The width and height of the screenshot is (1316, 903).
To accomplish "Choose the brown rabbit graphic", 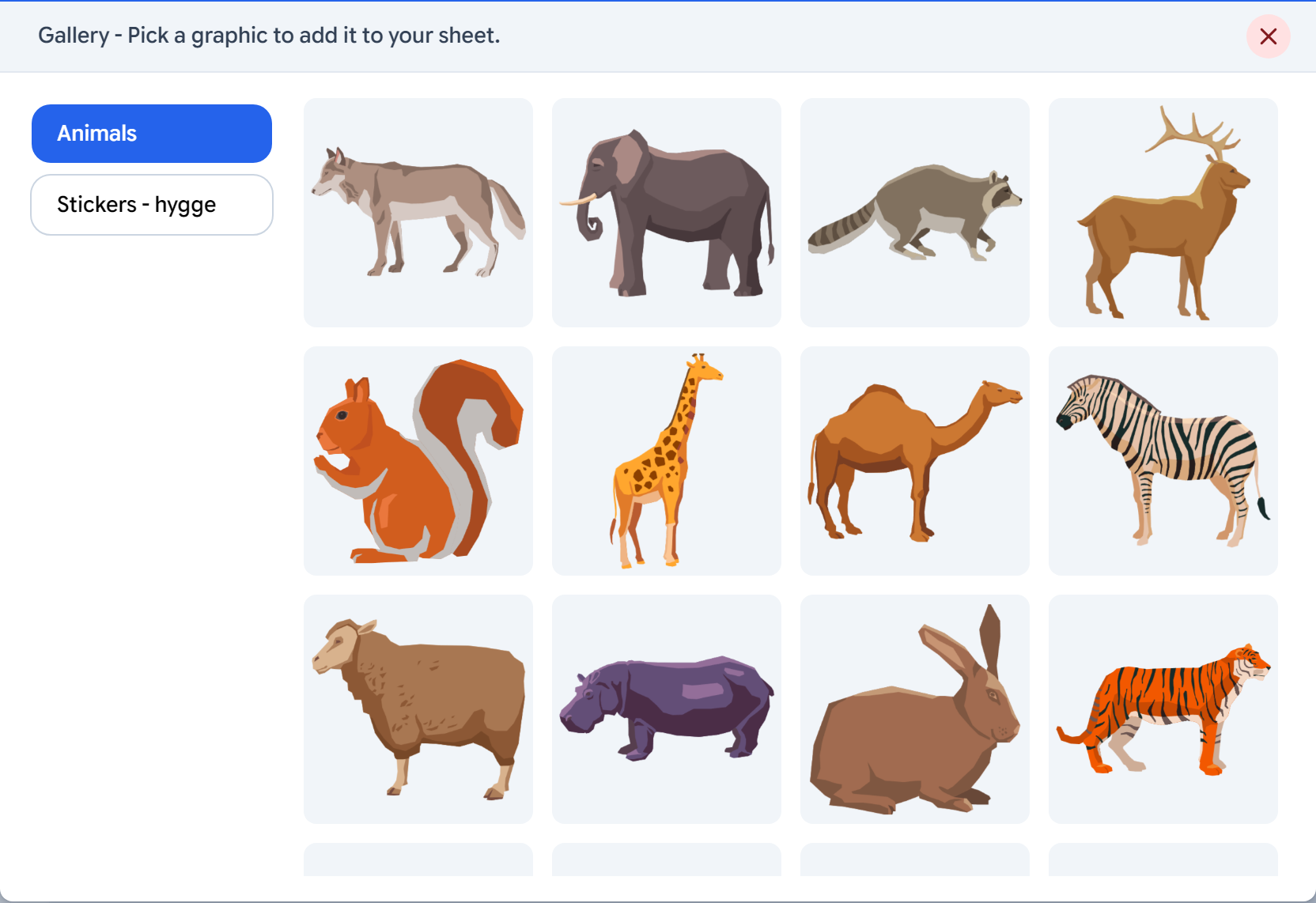I will 915,709.
